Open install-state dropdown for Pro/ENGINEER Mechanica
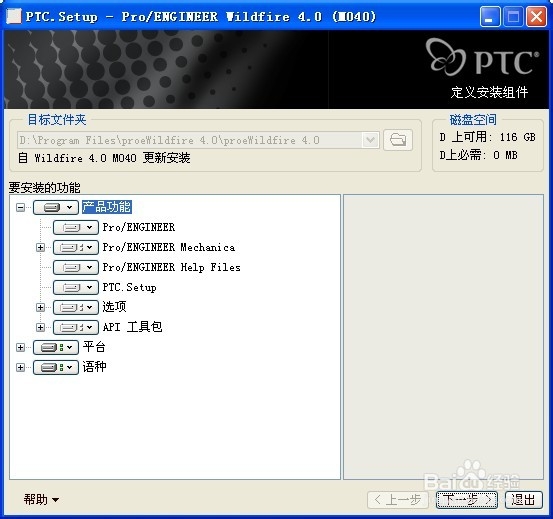 (x=76, y=248)
